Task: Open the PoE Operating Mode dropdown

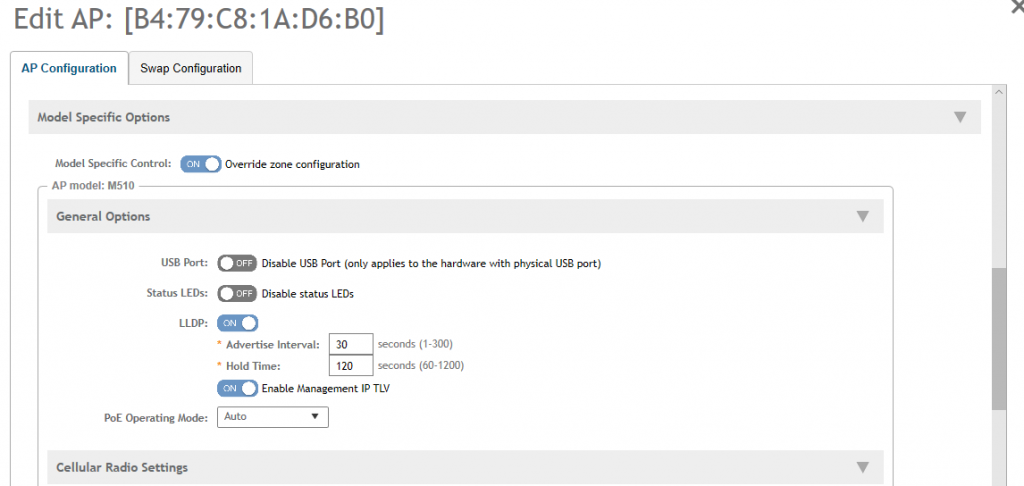Action: (x=272, y=416)
